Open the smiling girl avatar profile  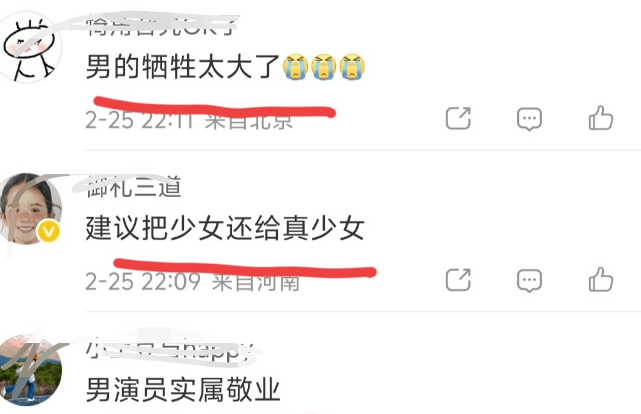point(29,208)
